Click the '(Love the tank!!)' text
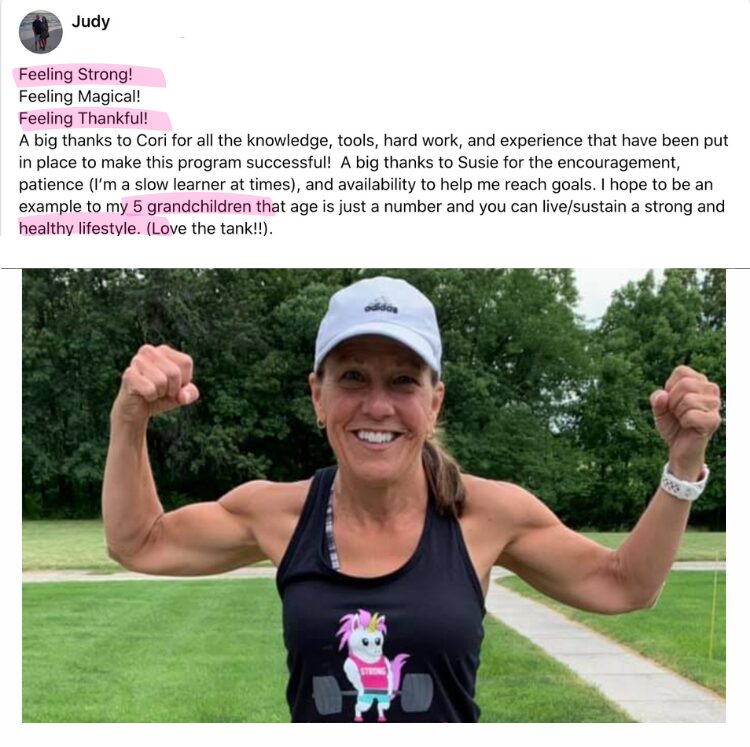Screen dimensions: 750x747 (210, 229)
